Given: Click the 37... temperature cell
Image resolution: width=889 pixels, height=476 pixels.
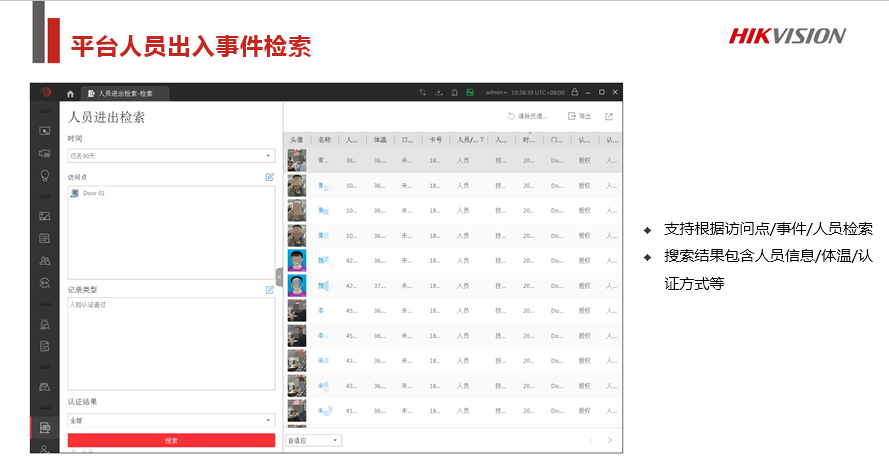Looking at the screenshot, I should coord(380,286).
